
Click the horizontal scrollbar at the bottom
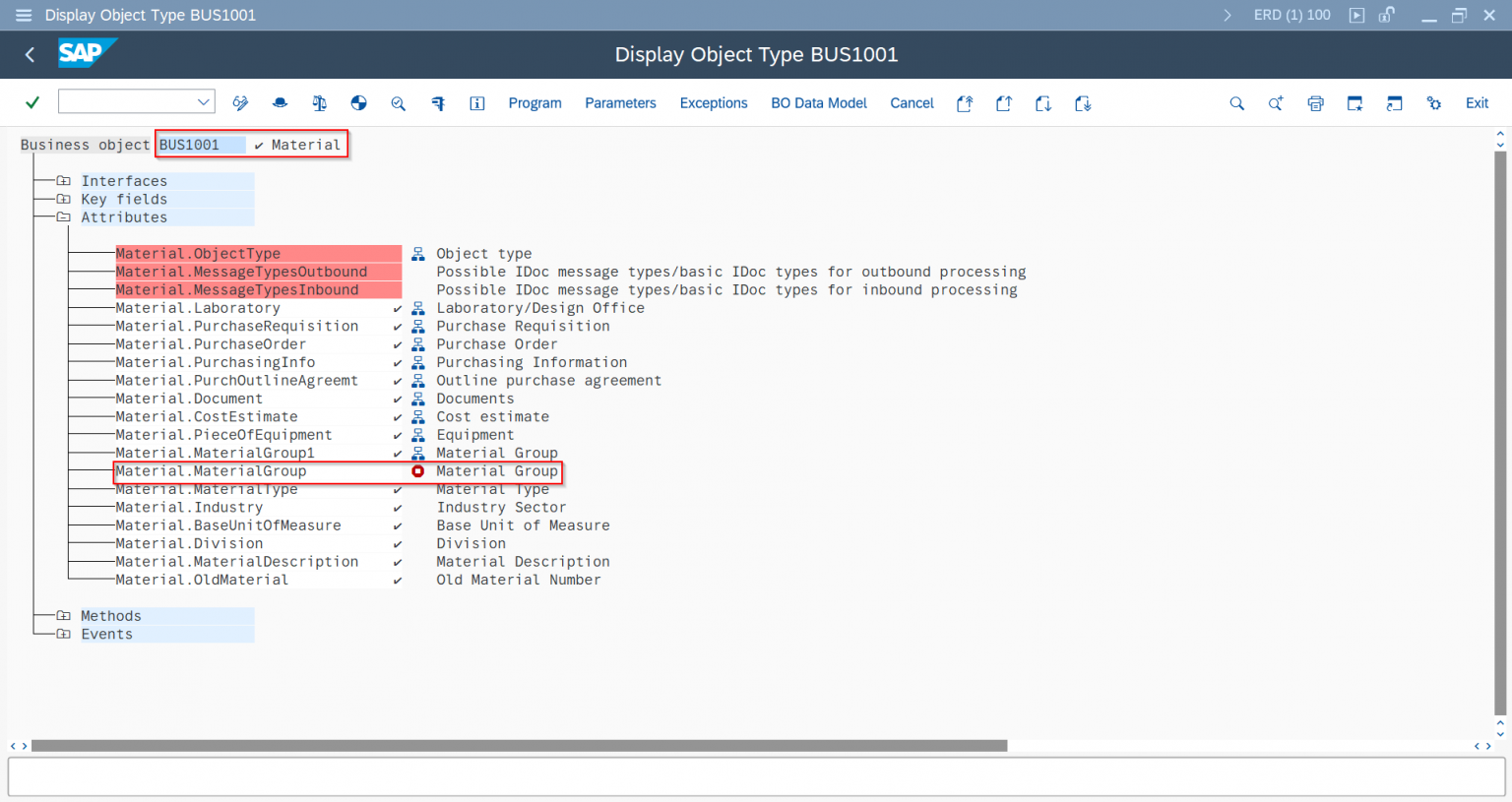[x=519, y=746]
